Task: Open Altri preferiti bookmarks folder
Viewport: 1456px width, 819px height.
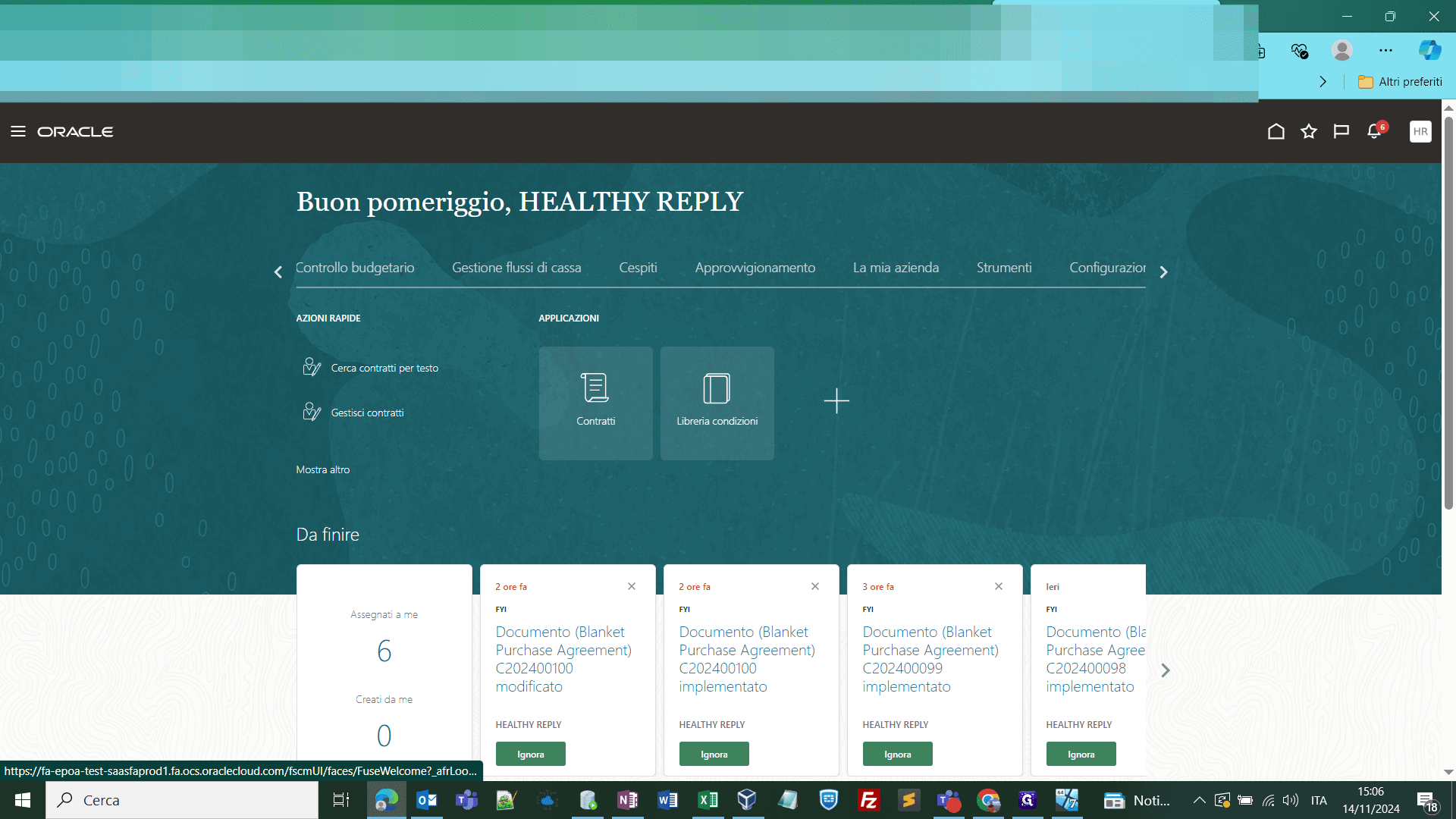Action: 1400,82
